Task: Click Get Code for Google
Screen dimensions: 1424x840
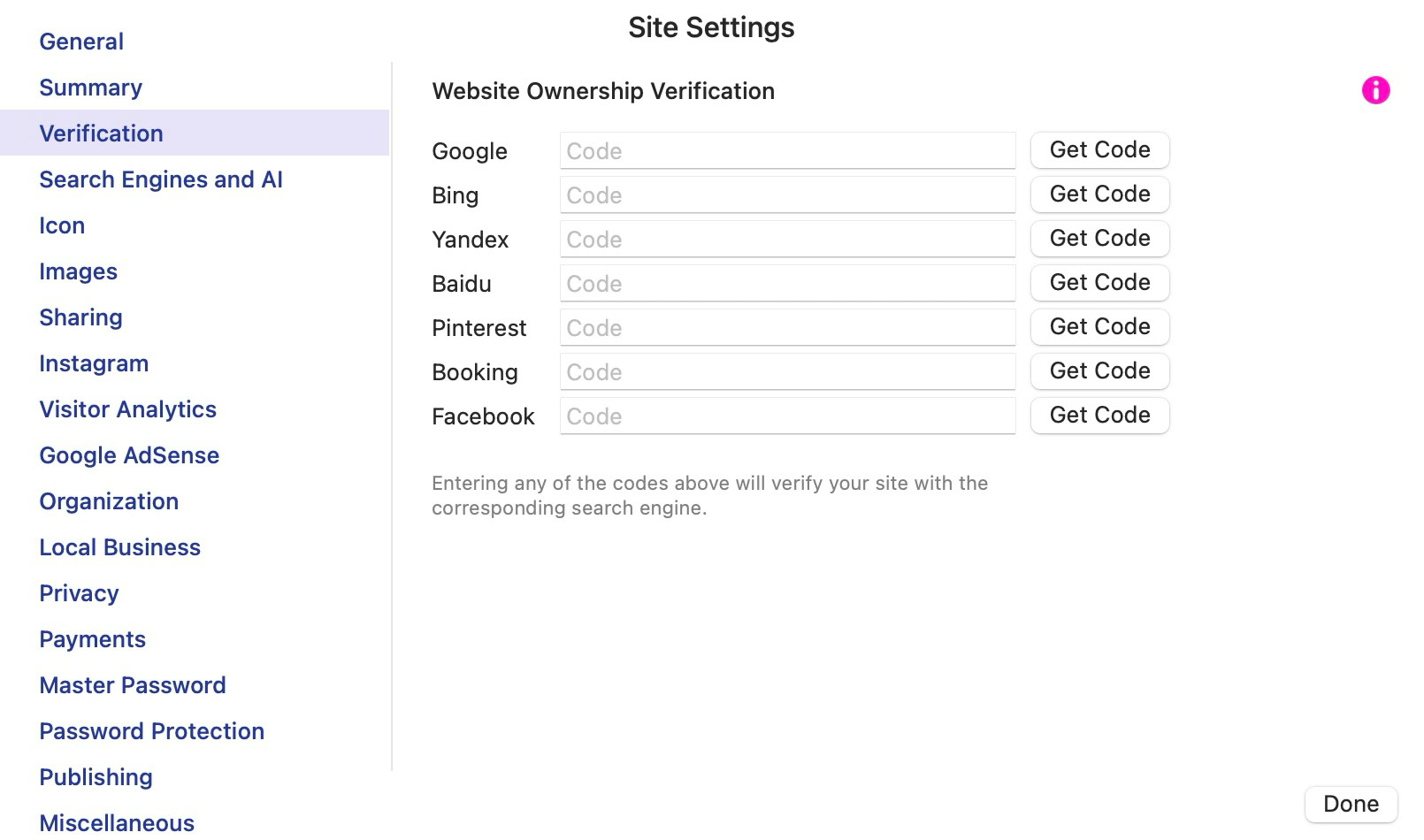Action: [x=1099, y=150]
